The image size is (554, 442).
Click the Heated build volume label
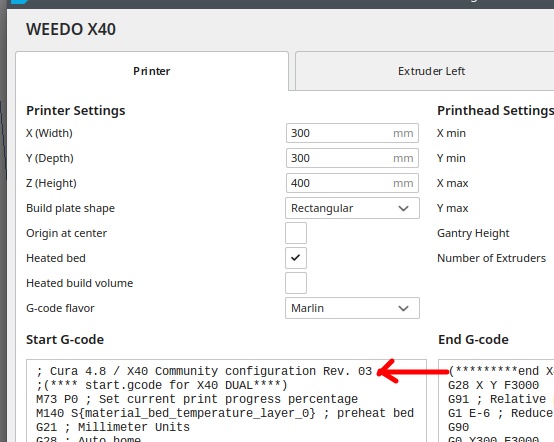[x=79, y=283]
